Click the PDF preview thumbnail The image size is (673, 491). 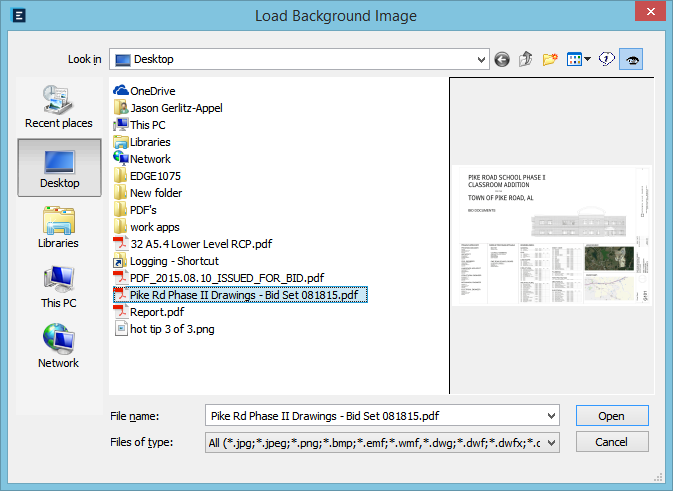point(551,236)
